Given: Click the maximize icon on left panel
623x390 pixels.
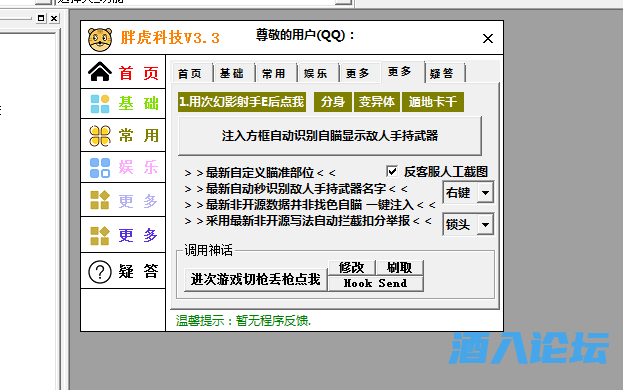Looking at the screenshot, I should pyautogui.click(x=41, y=18).
